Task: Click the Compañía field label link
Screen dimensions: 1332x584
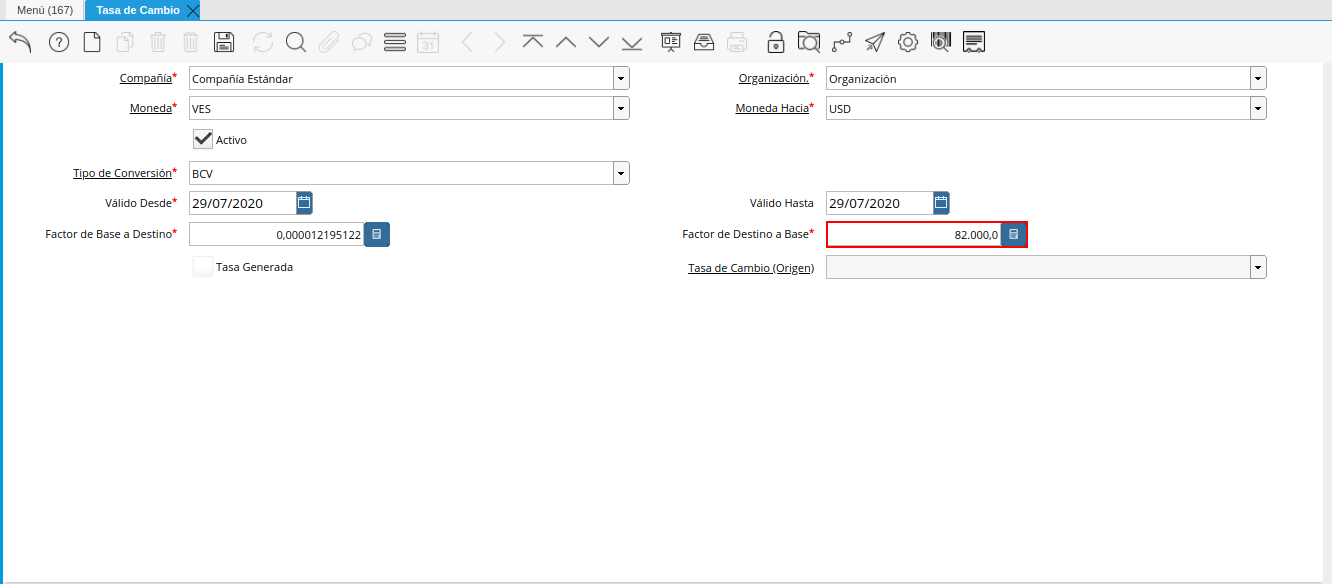Action: (x=146, y=78)
